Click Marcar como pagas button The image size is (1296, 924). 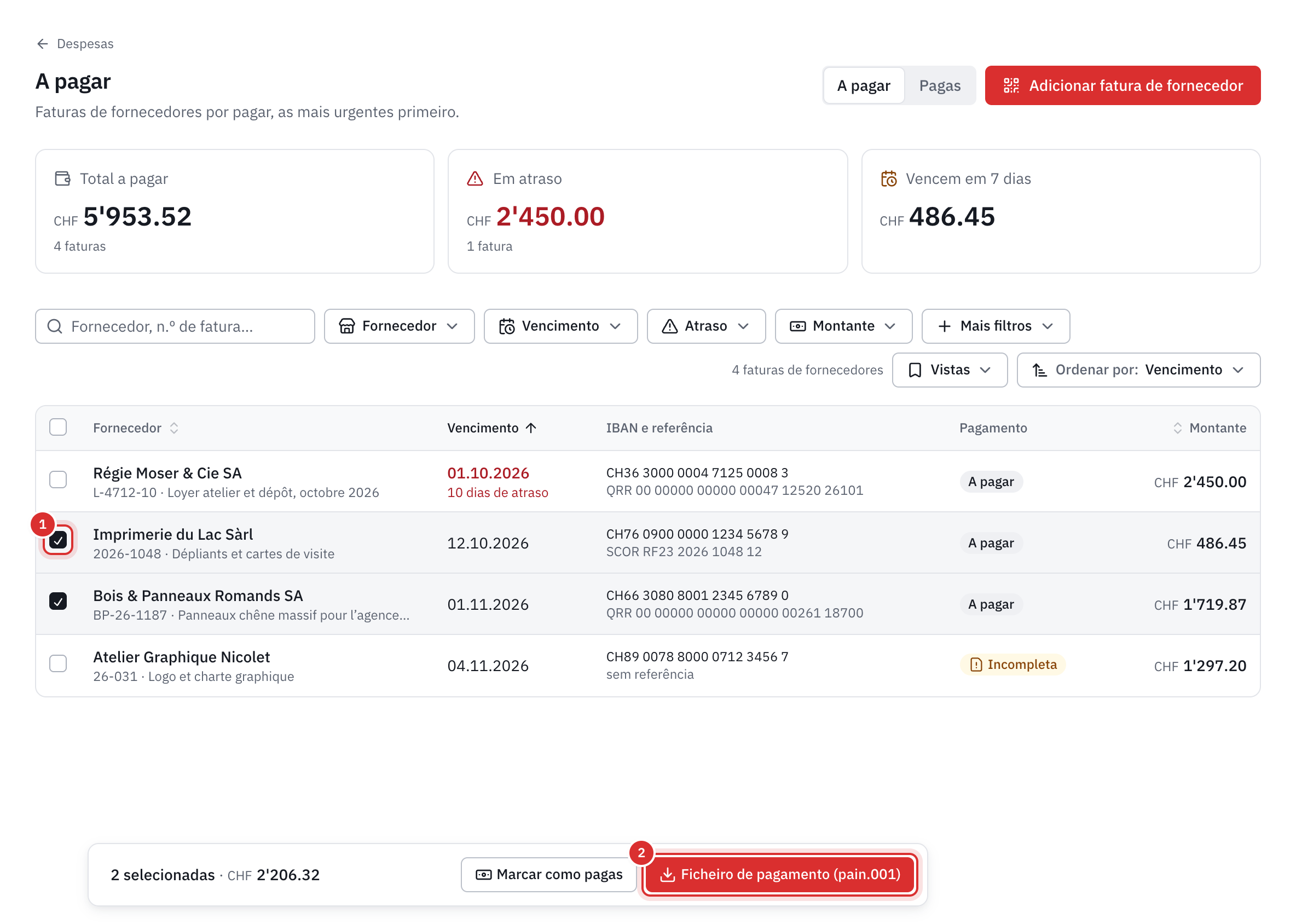tap(548, 875)
